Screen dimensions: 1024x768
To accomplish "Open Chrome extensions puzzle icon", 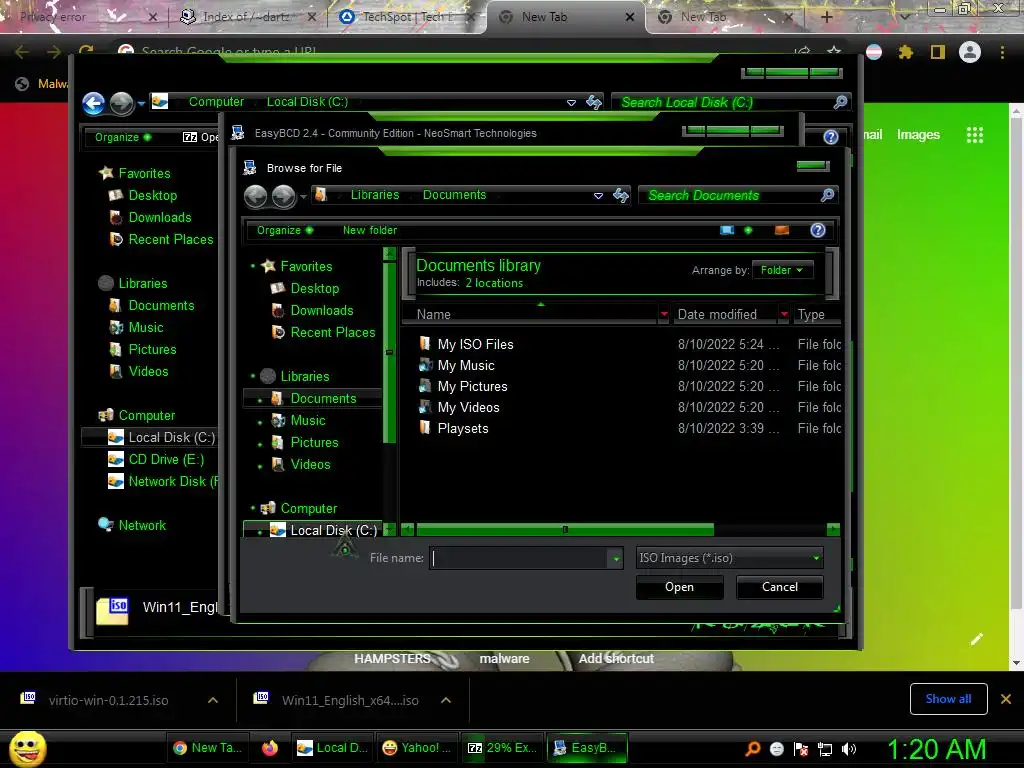I will coord(906,52).
